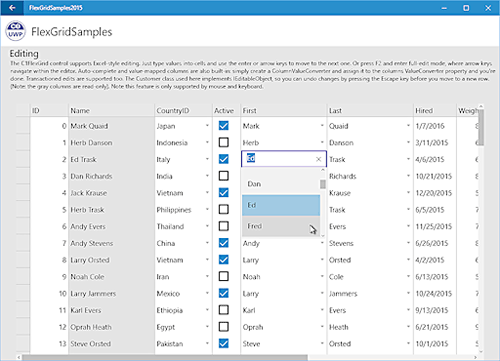Uncheck Active for Larry Jammers
The image size is (500, 361).
tap(223, 293)
